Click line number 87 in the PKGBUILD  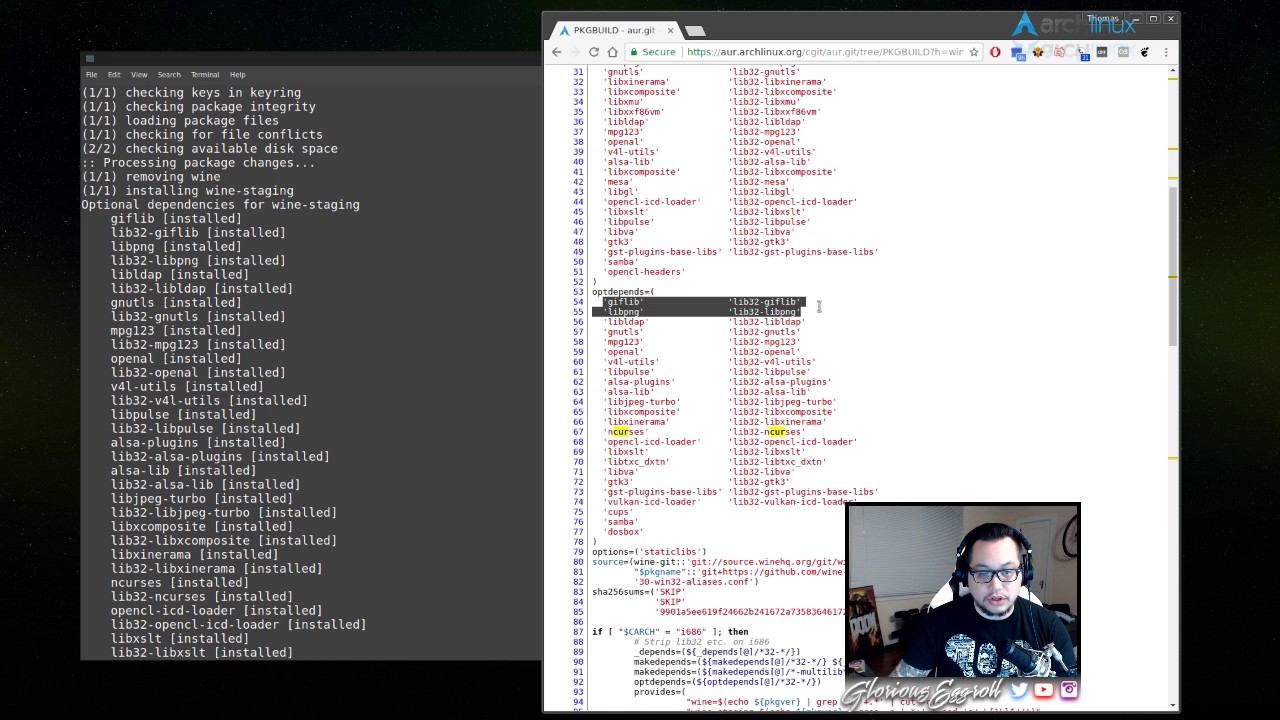[578, 632]
